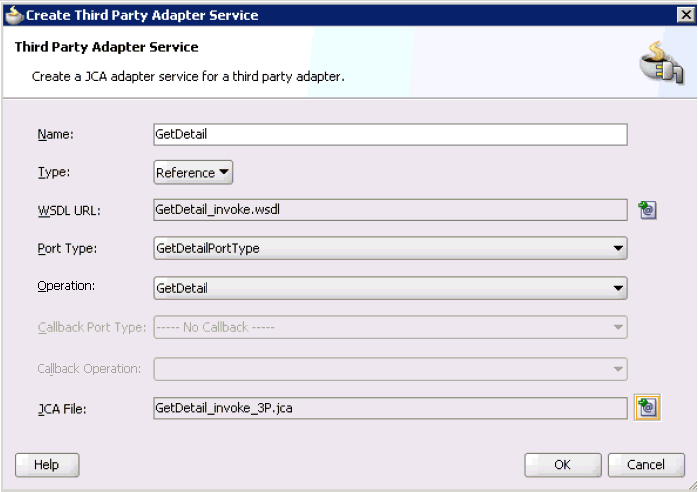The width and height of the screenshot is (698, 492).
Task: Open the Callback Port Type dropdown
Action: tap(390, 327)
